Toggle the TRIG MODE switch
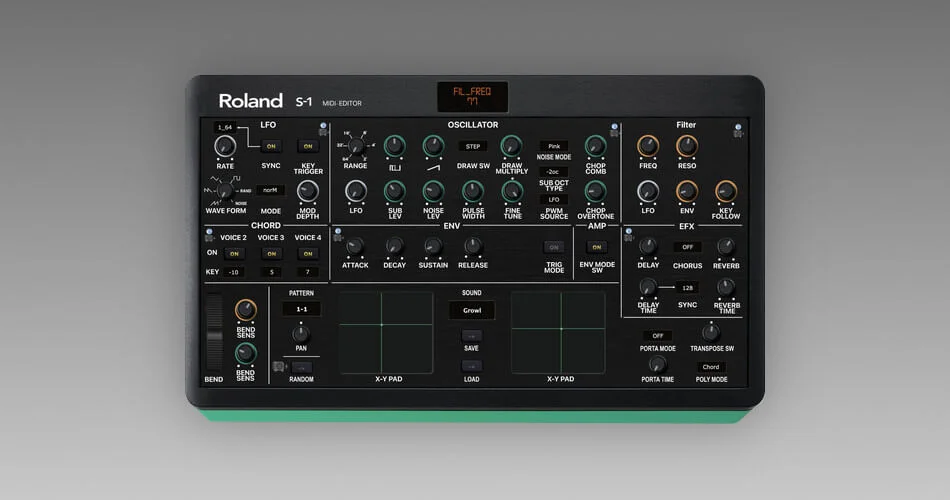This screenshot has width=950, height=500. coord(554,247)
